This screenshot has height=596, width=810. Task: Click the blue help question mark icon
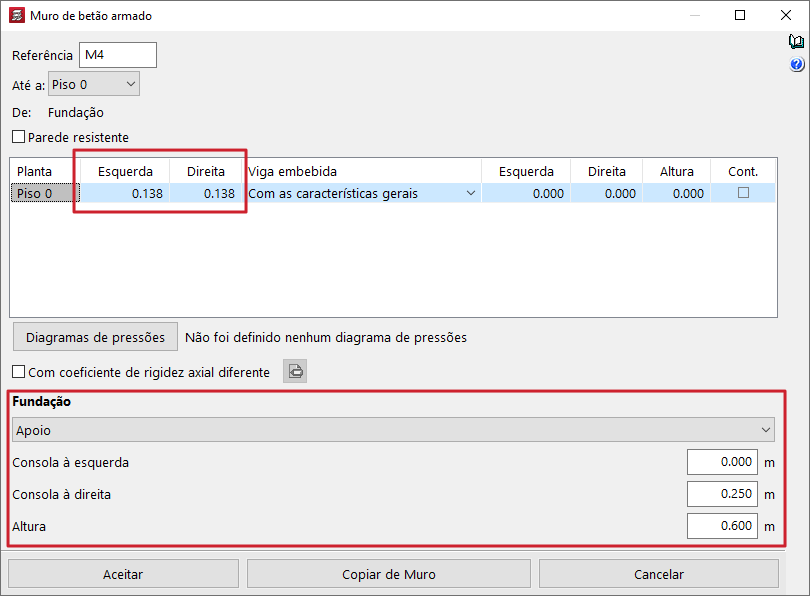pos(796,65)
